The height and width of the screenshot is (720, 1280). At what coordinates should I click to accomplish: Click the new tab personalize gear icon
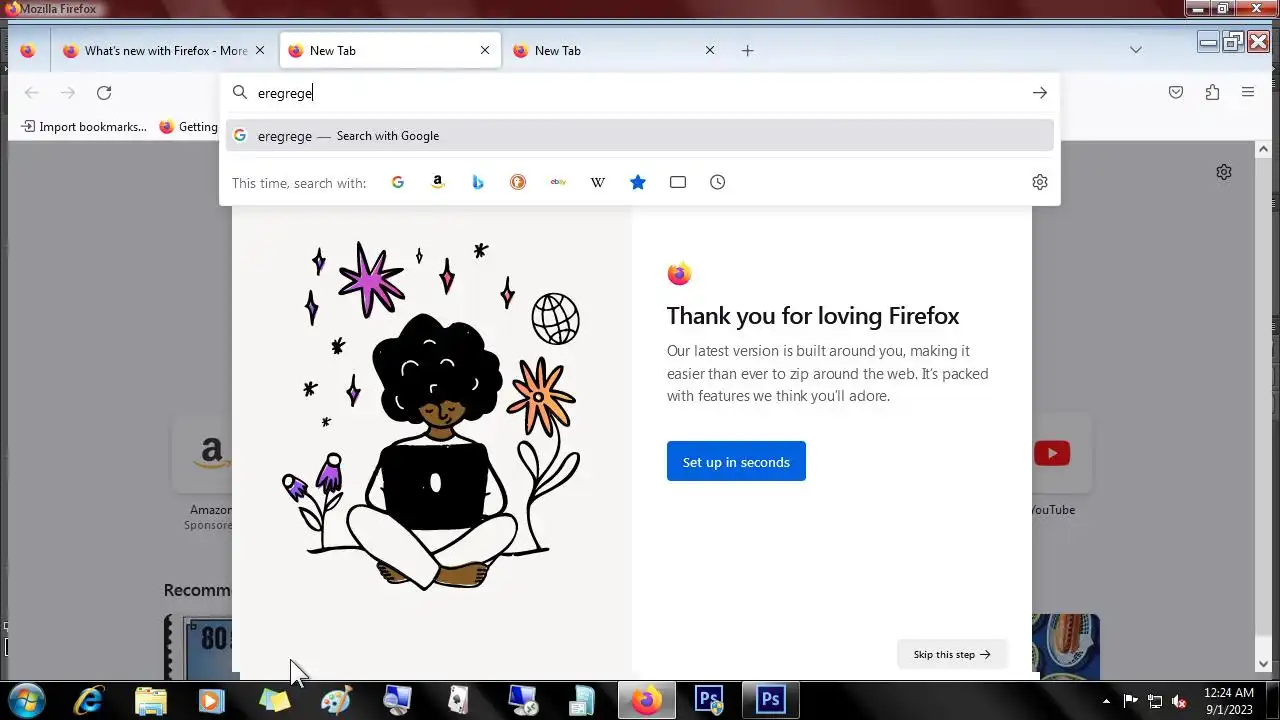pyautogui.click(x=1224, y=172)
